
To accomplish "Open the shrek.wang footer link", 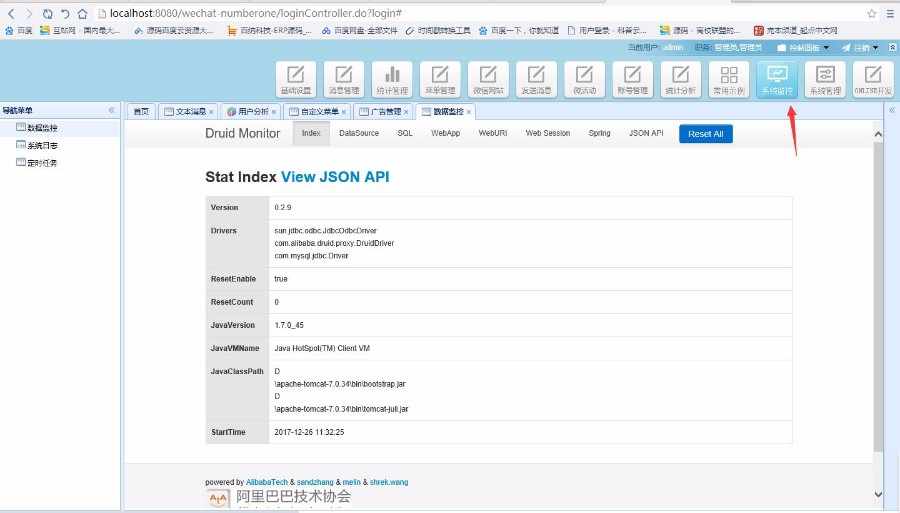I will pos(389,482).
